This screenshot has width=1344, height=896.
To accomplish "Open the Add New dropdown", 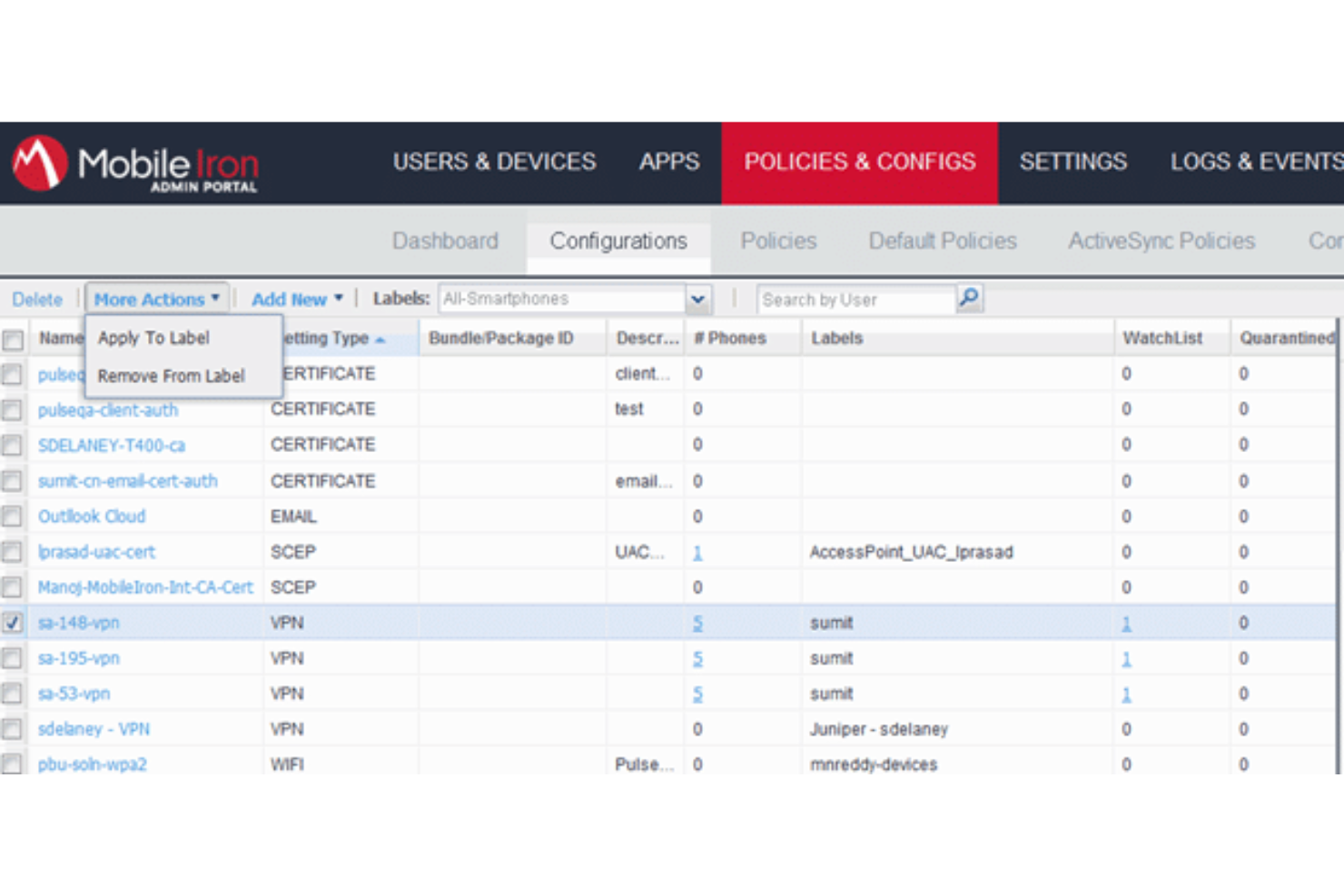I will (x=295, y=299).
